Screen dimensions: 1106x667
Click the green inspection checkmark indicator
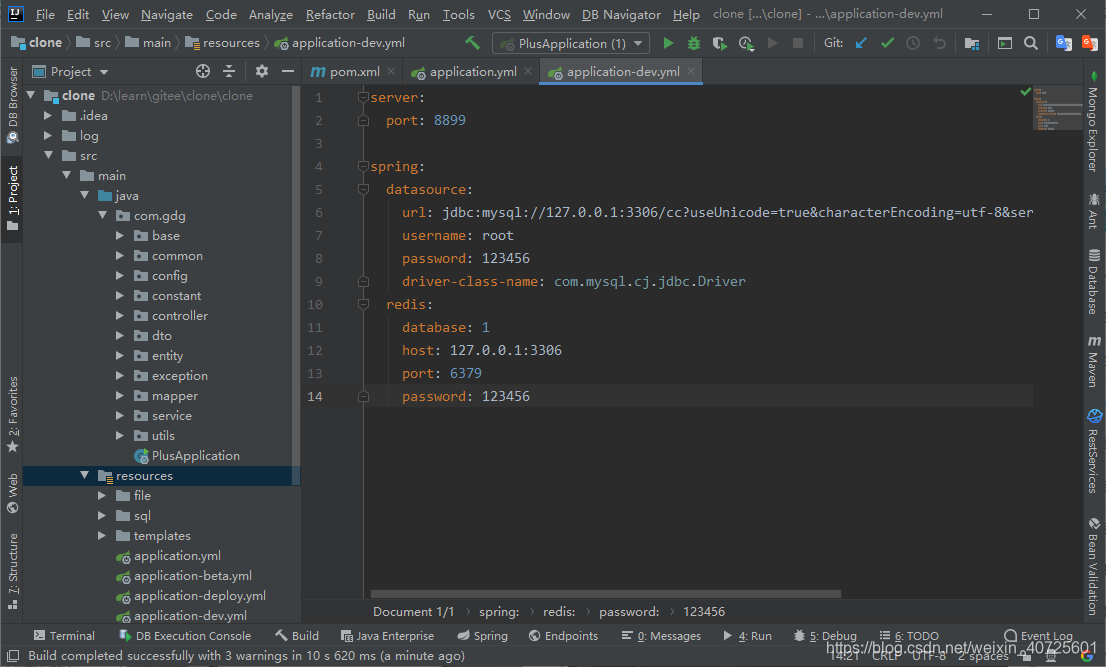click(1026, 92)
